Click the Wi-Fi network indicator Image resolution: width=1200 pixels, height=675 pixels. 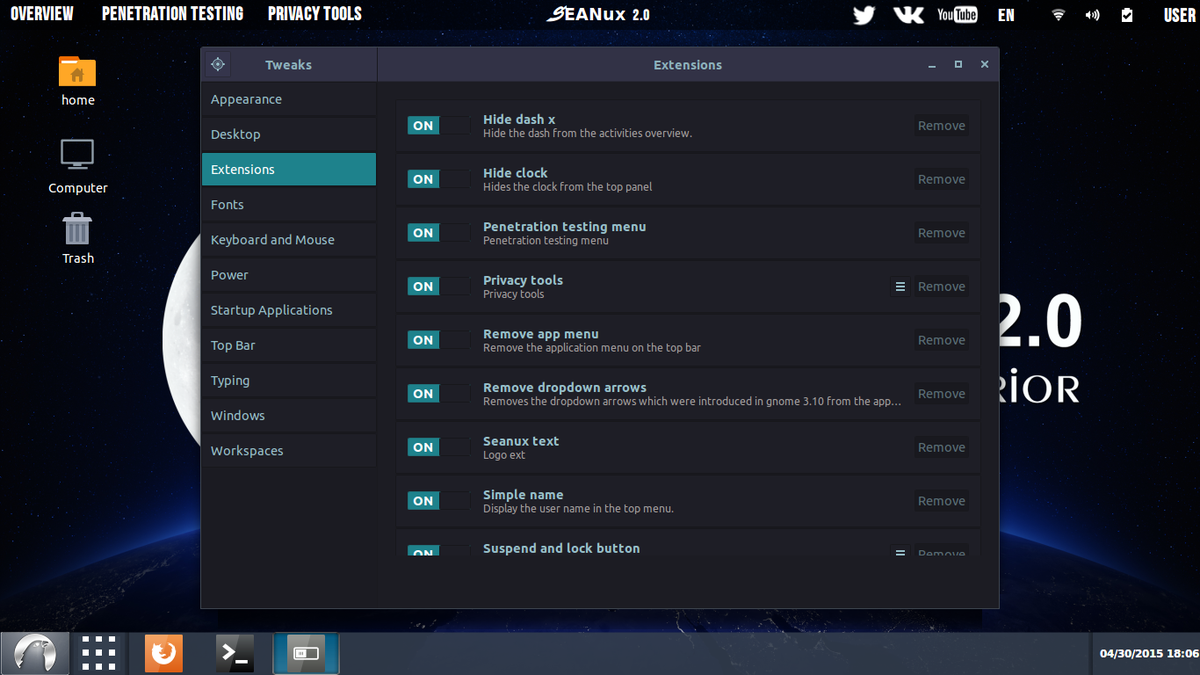pyautogui.click(x=1058, y=15)
